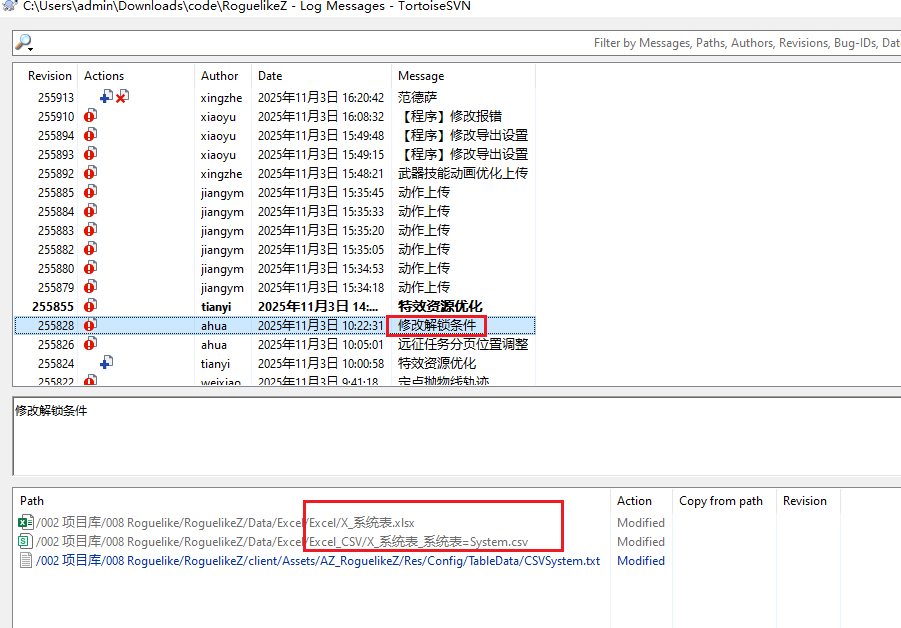The image size is (901, 628).
Task: Select revision 255892 武器技能动画优化上传
Action: click(300, 173)
